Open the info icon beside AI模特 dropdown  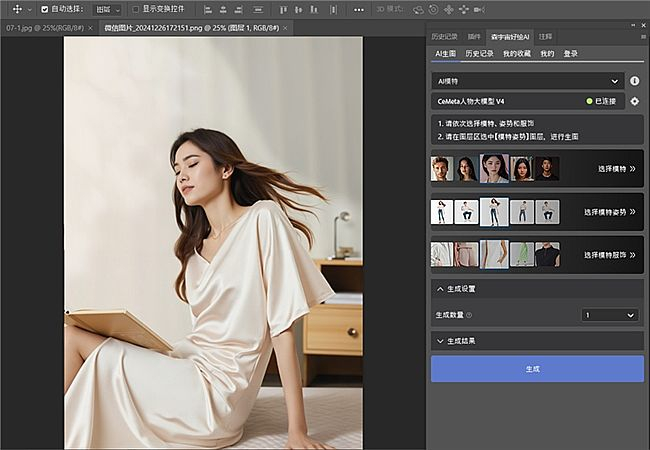634,81
